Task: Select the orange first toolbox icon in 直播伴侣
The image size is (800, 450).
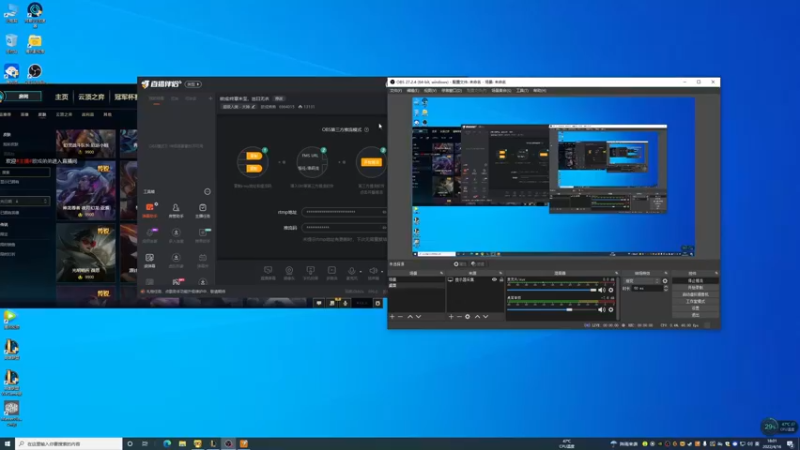Action: coord(150,210)
